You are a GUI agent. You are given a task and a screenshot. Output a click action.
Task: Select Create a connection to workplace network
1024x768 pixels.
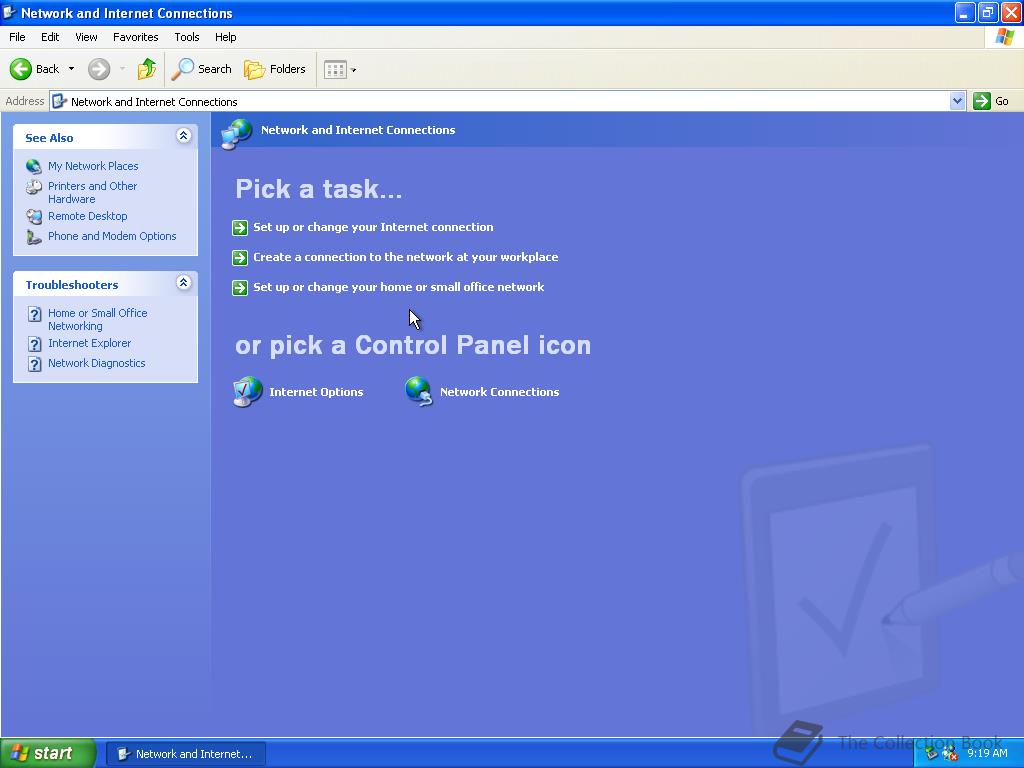(x=406, y=257)
